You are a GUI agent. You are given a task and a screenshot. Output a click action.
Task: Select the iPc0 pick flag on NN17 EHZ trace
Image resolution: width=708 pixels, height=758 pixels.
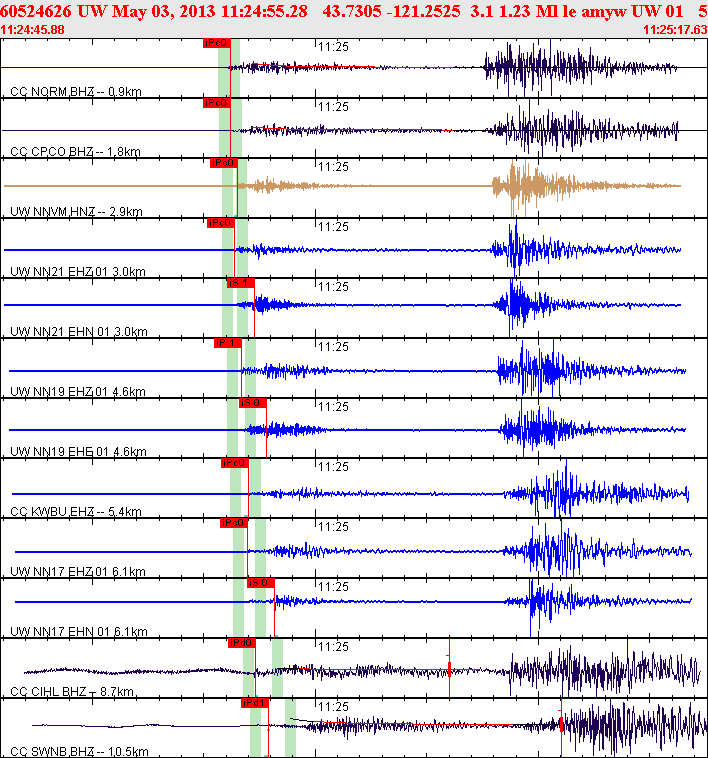click(234, 523)
